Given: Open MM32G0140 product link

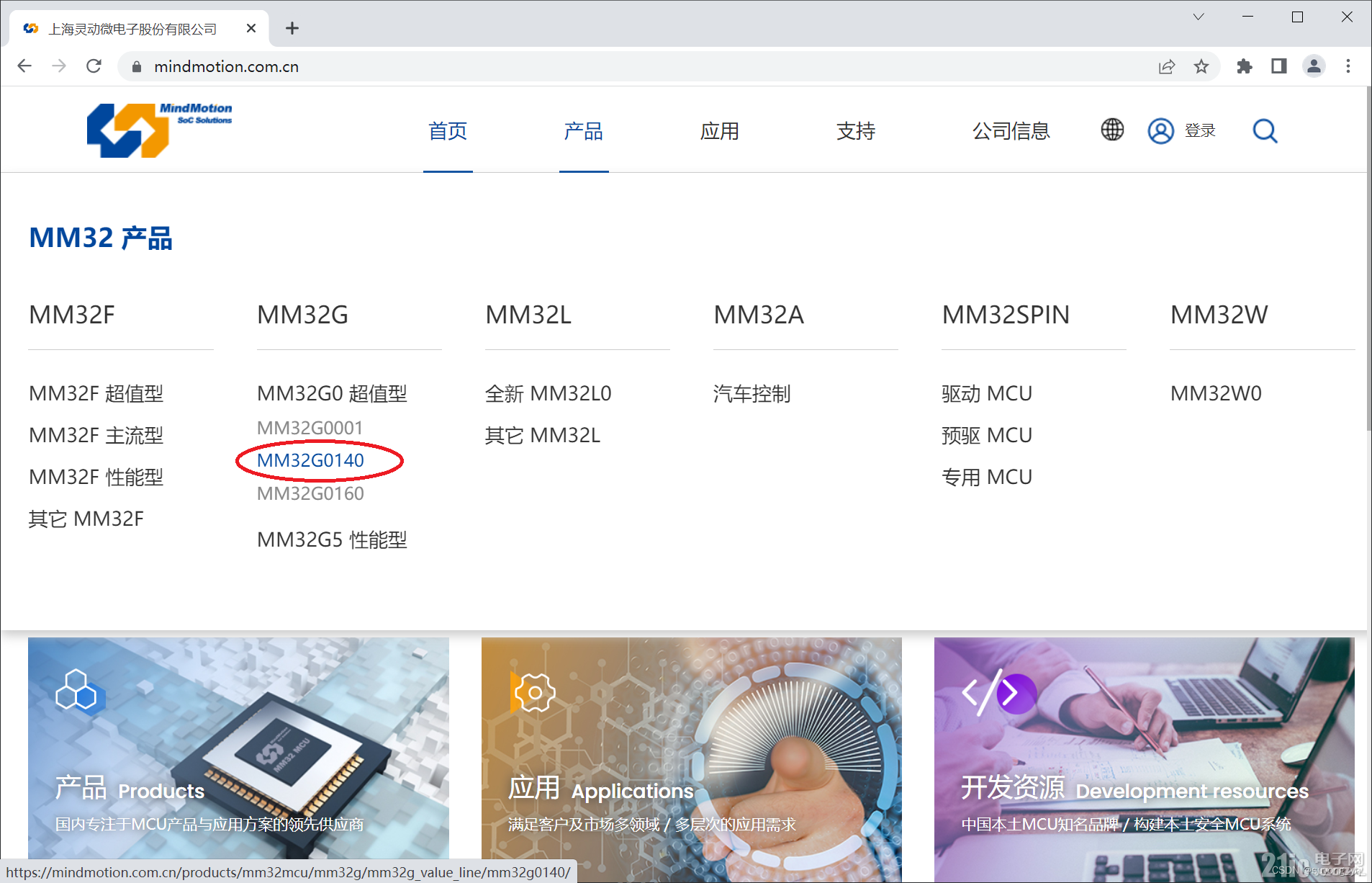Looking at the screenshot, I should tap(310, 460).
